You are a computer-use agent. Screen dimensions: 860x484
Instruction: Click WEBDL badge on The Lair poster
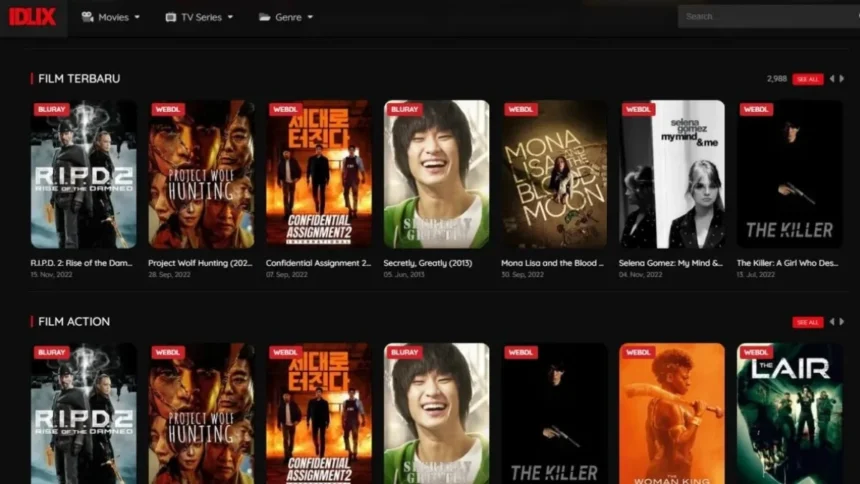pos(756,352)
